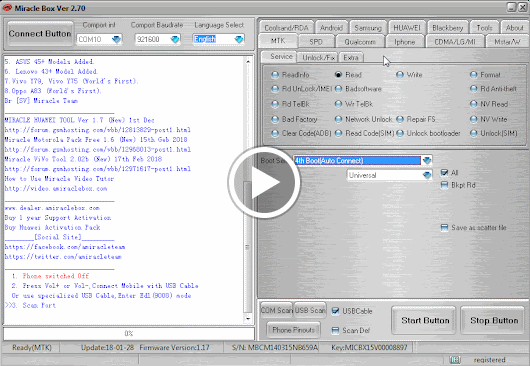The width and height of the screenshot is (530, 366).
Task: Open Phone Pinouts
Action: (293, 330)
